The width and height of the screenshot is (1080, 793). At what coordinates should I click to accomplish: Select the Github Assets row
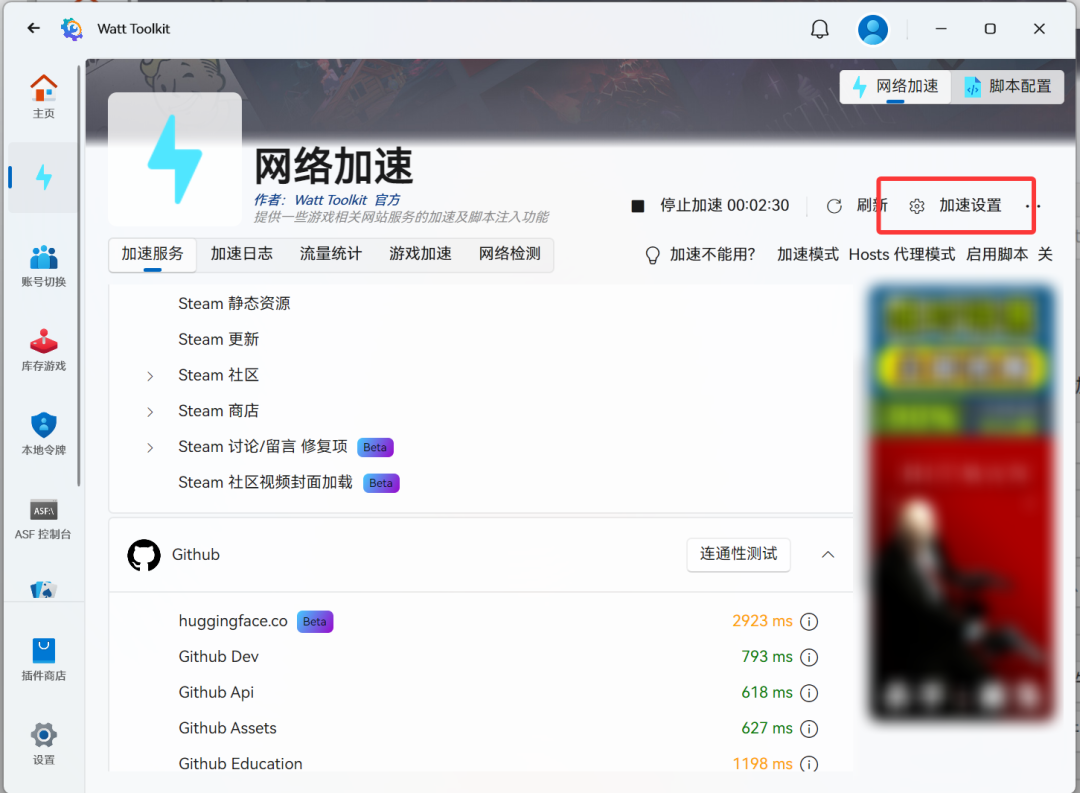click(481, 729)
